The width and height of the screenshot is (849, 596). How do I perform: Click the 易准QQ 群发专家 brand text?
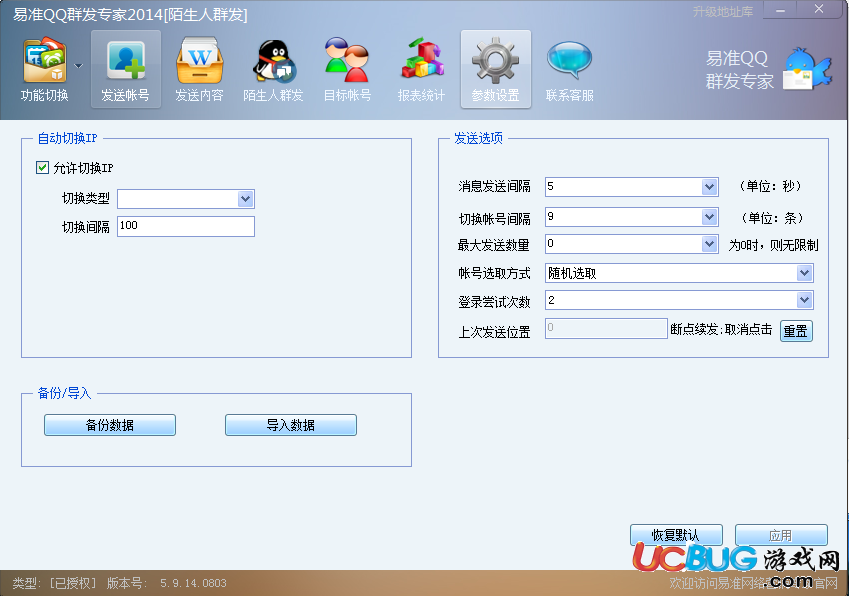pyautogui.click(x=739, y=69)
